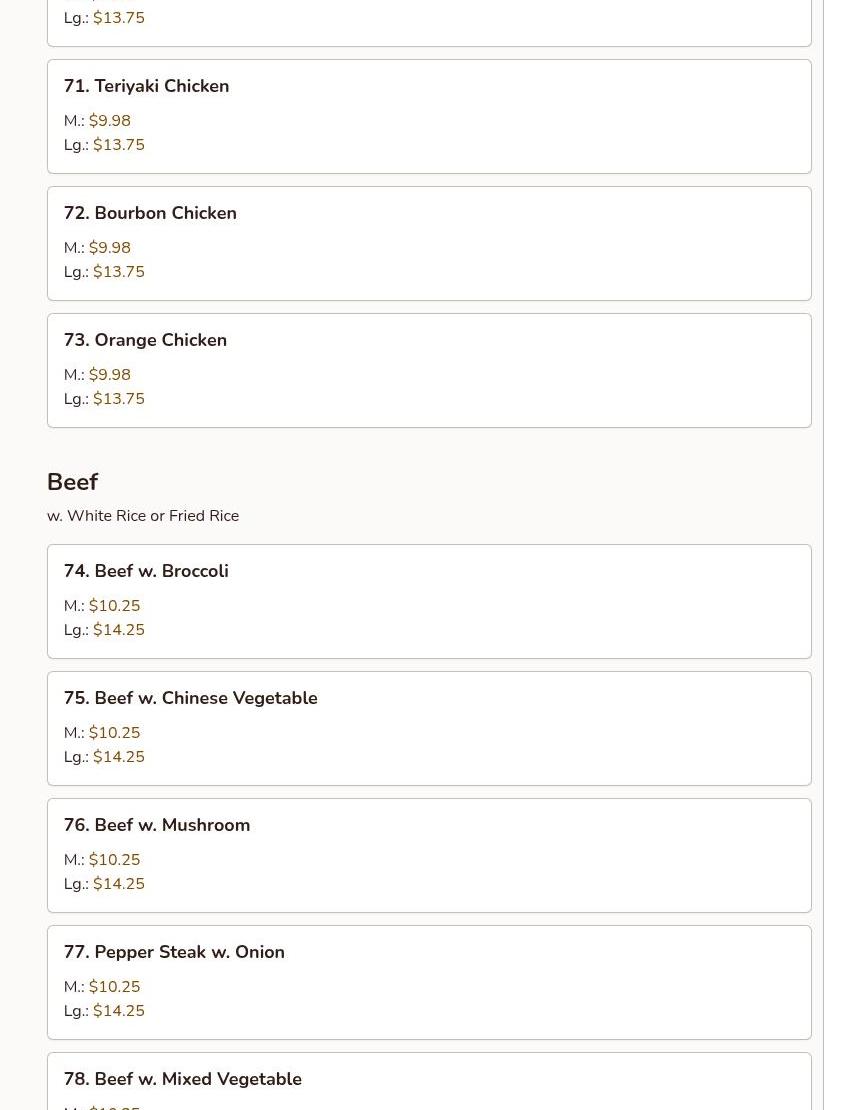Click the 73. Orange Chicken title
Viewport: 844px width, 1110px height.
[145, 340]
